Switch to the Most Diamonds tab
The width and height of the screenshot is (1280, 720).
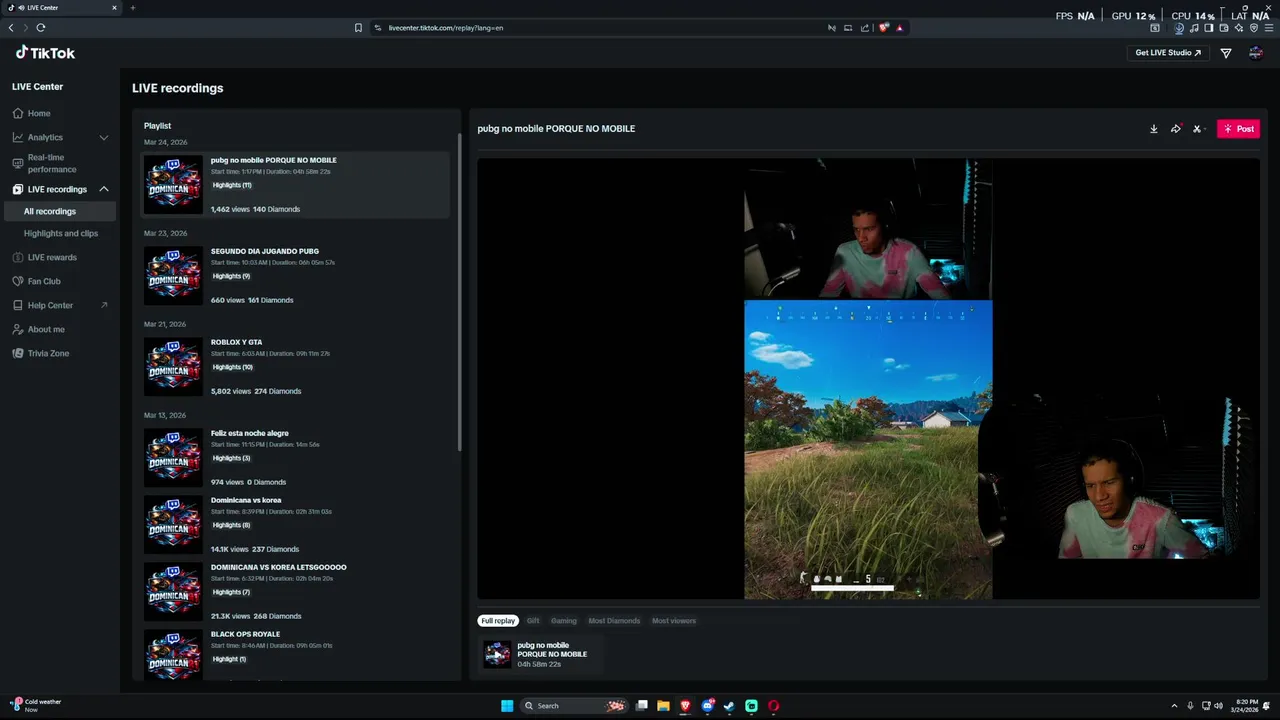[614, 621]
